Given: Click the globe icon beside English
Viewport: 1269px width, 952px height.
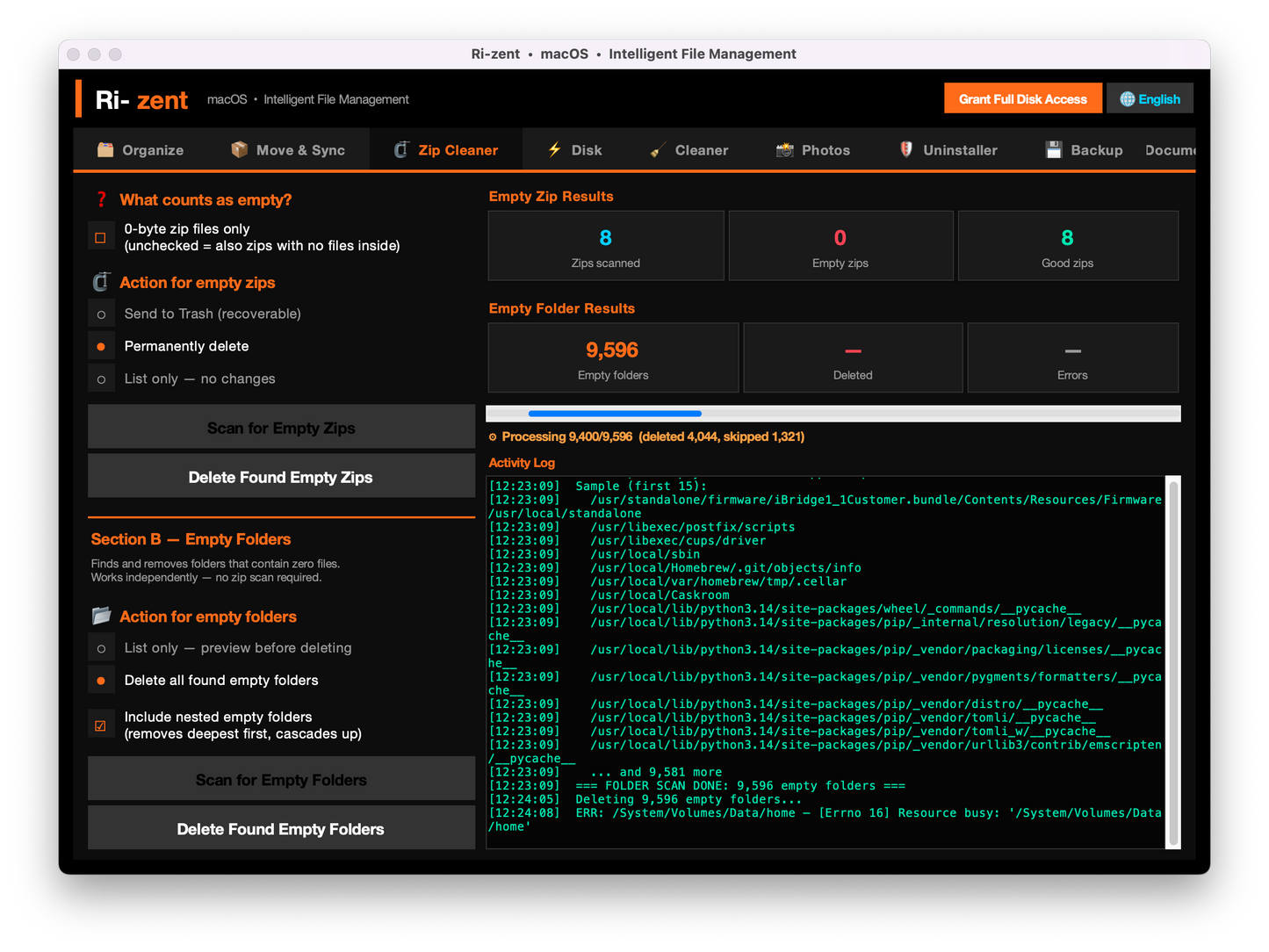Looking at the screenshot, I should click(x=1128, y=99).
